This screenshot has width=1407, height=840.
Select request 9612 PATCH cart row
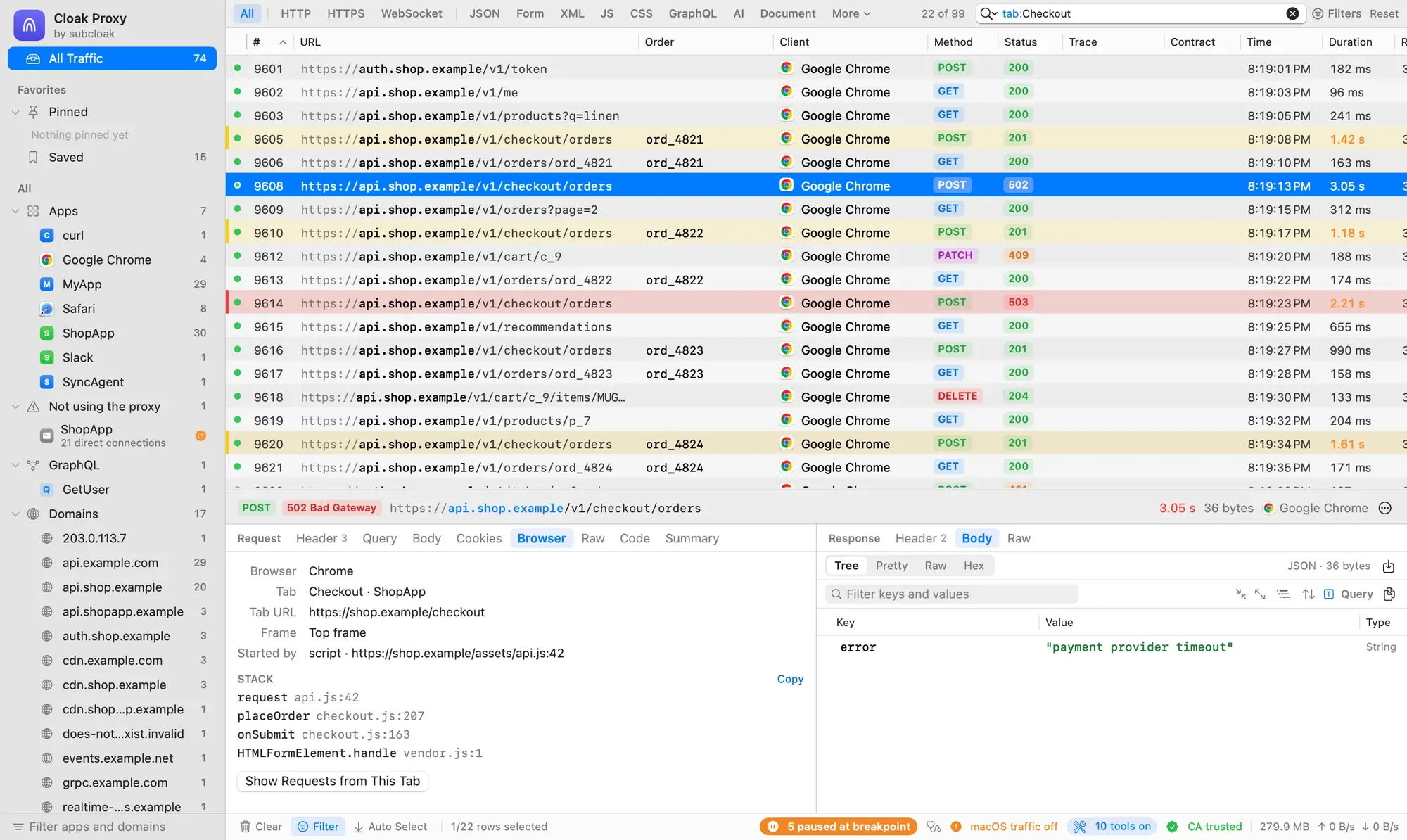pyautogui.click(x=816, y=256)
